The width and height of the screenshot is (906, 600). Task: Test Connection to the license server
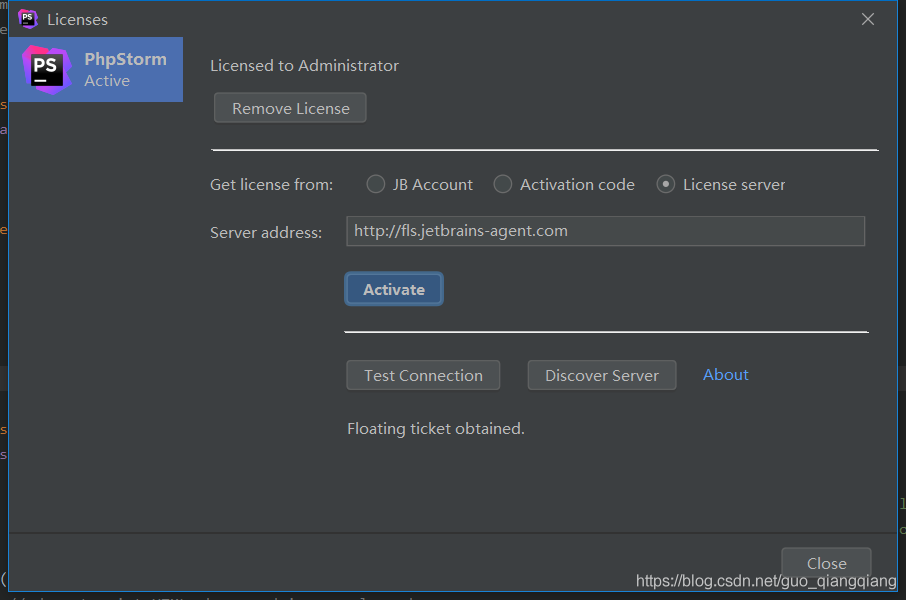[423, 375]
